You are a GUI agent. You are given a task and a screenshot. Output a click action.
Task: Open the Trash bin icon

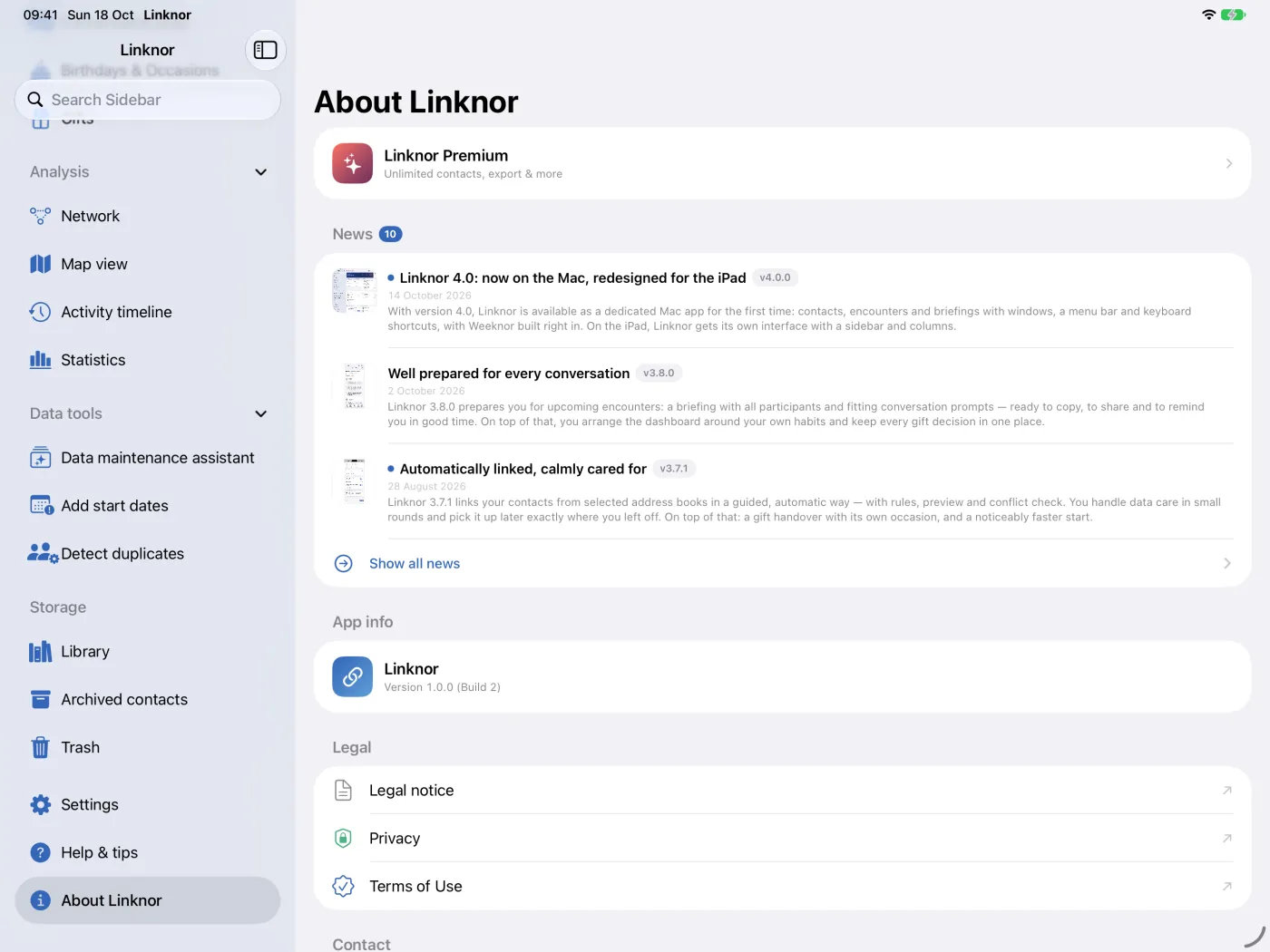[40, 748]
